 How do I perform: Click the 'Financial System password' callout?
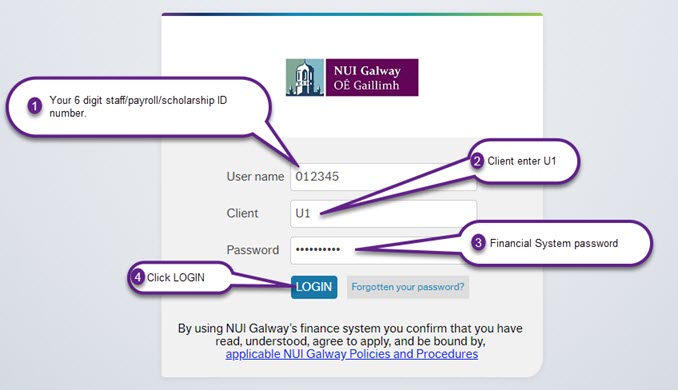click(x=553, y=243)
